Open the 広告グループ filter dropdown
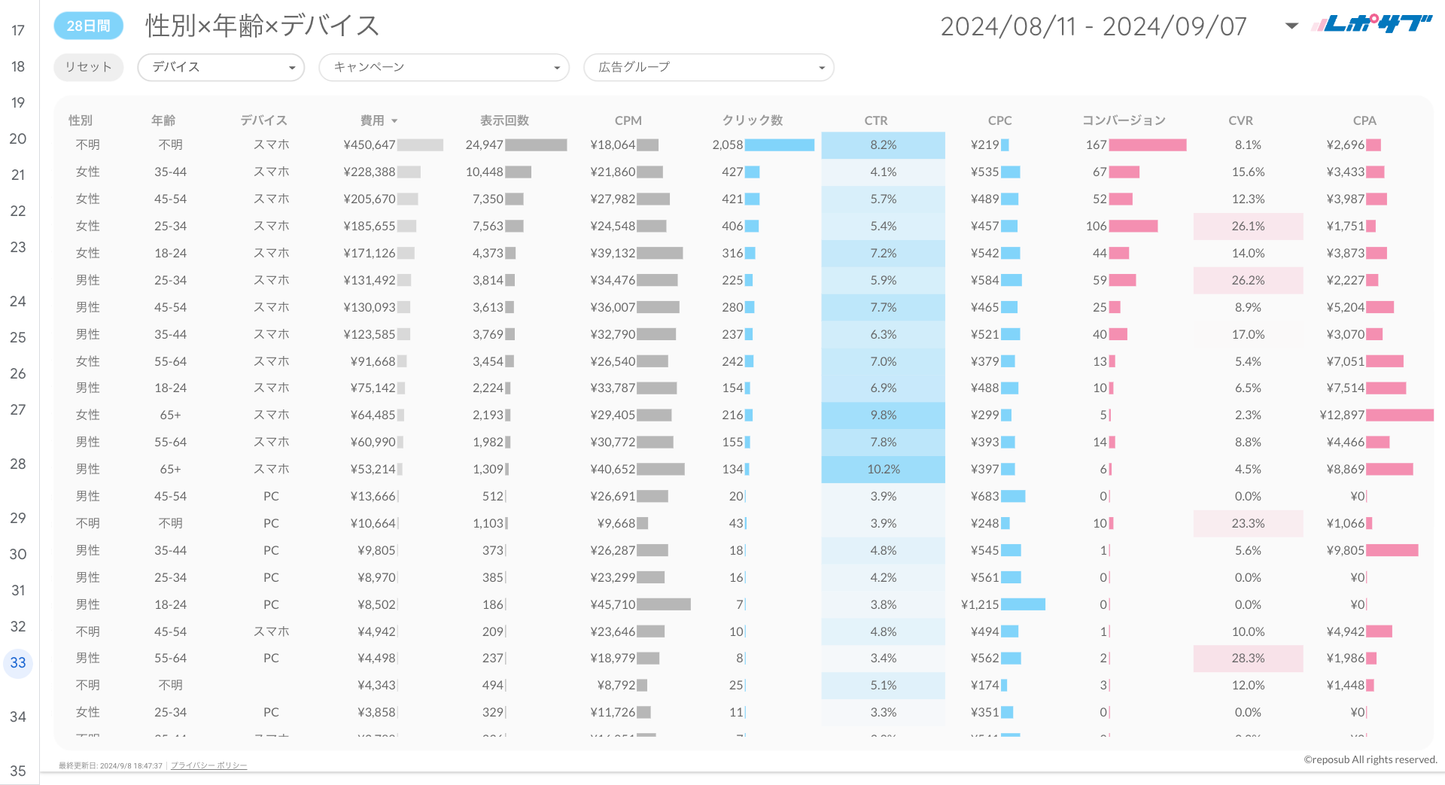Screen dimensions: 1445x785 click(708, 67)
